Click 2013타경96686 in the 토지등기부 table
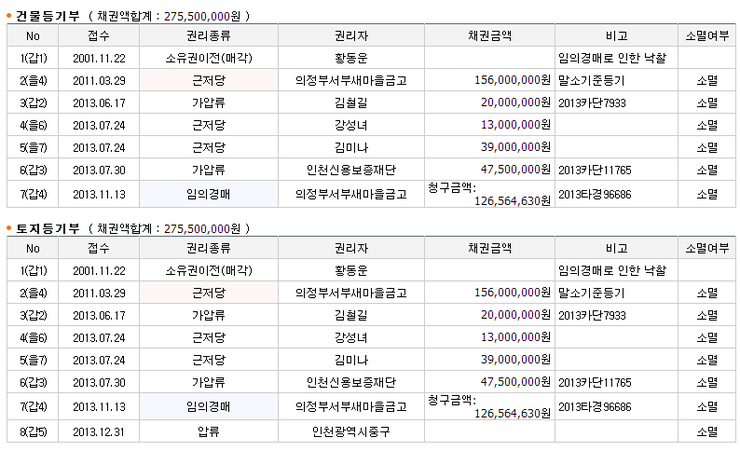Screen dimensions: 740x465 [595, 407]
